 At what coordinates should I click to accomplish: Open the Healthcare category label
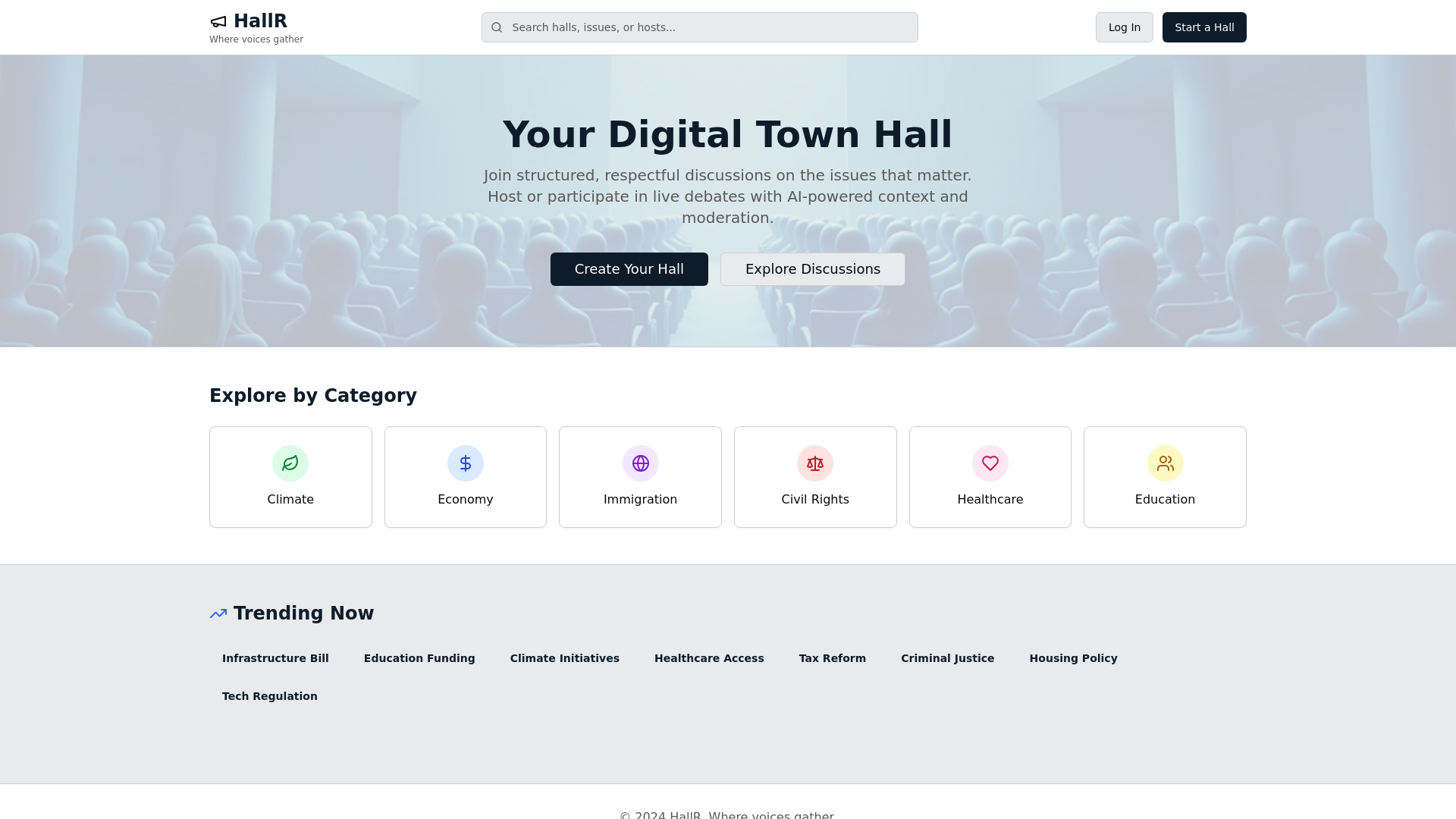pyautogui.click(x=990, y=499)
